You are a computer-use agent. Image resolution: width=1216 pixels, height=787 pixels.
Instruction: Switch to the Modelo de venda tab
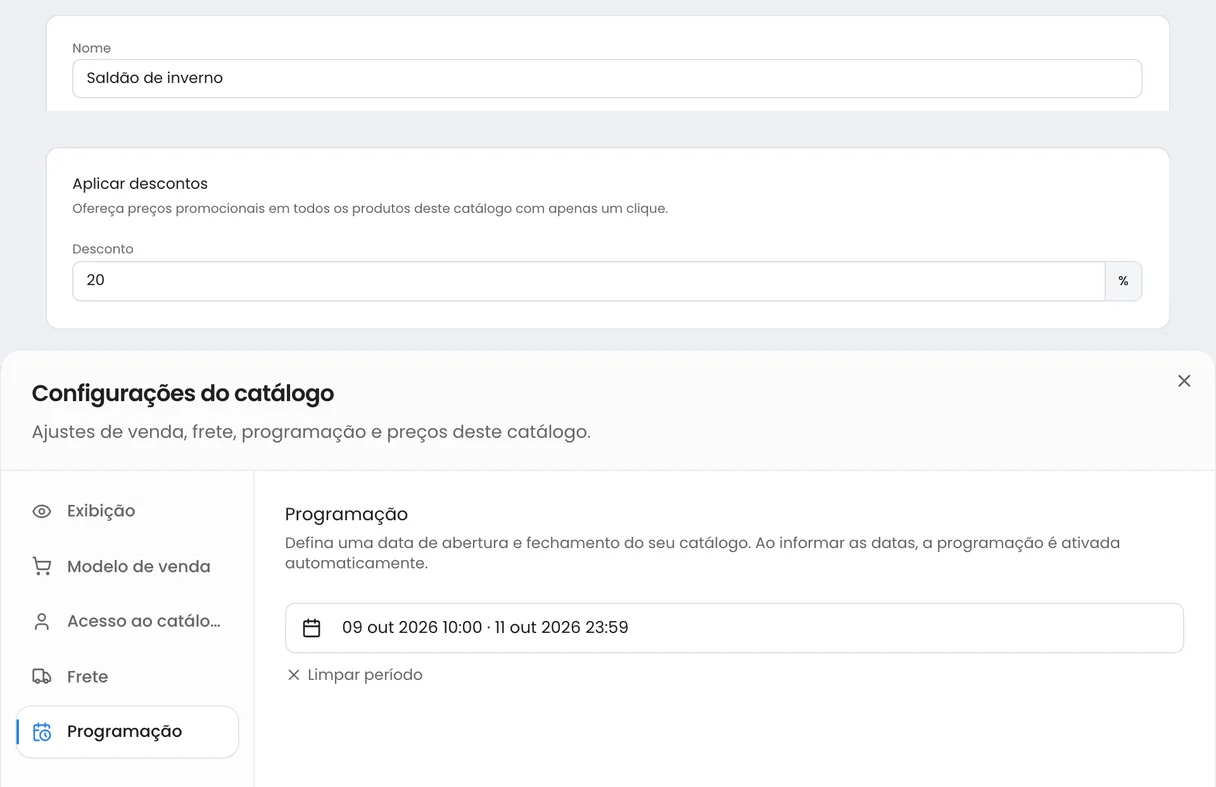127,566
